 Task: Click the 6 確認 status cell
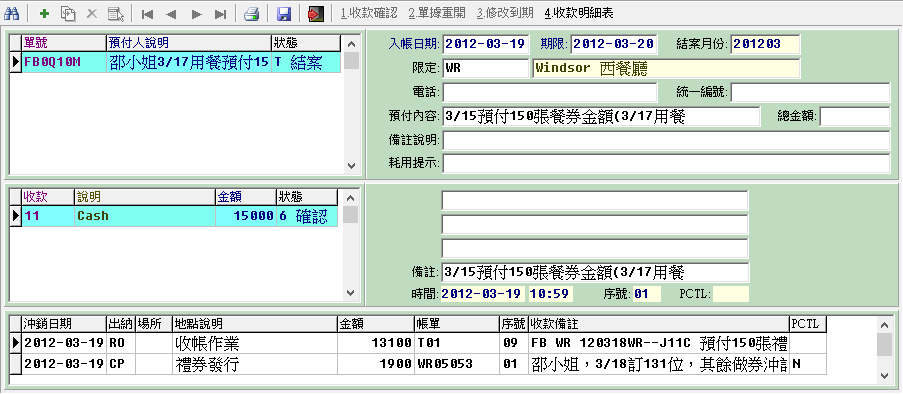click(307, 216)
